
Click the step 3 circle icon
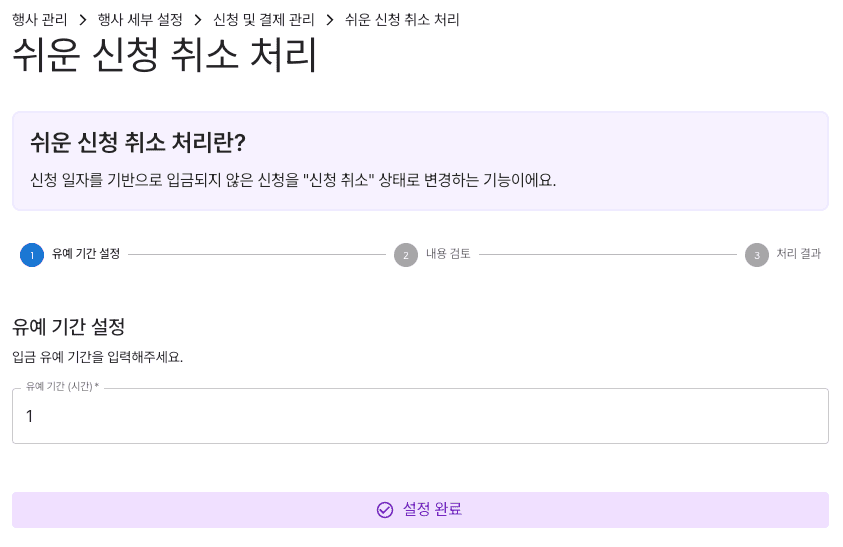(x=757, y=255)
